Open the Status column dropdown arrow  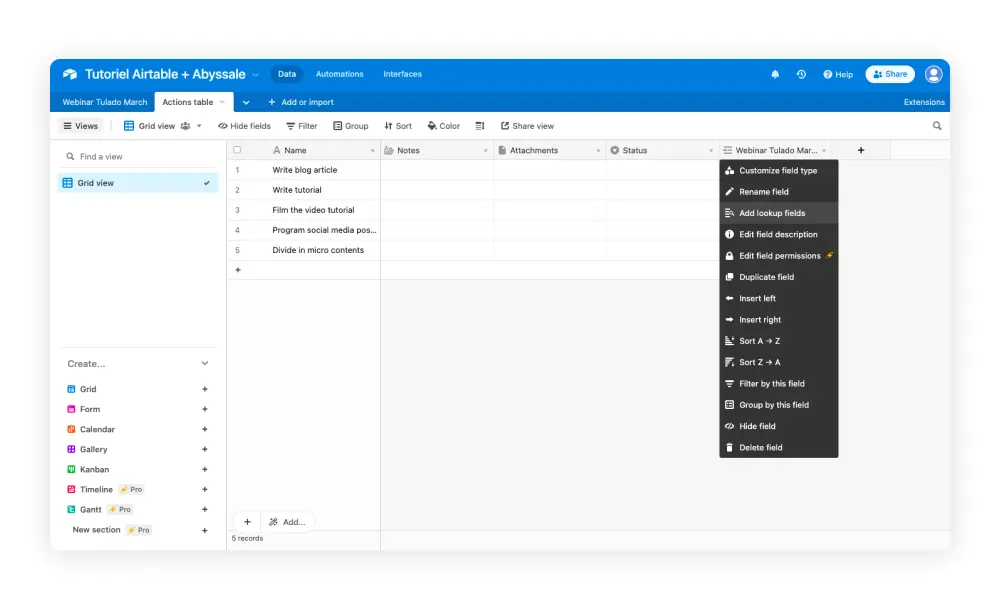pyautogui.click(x=711, y=151)
